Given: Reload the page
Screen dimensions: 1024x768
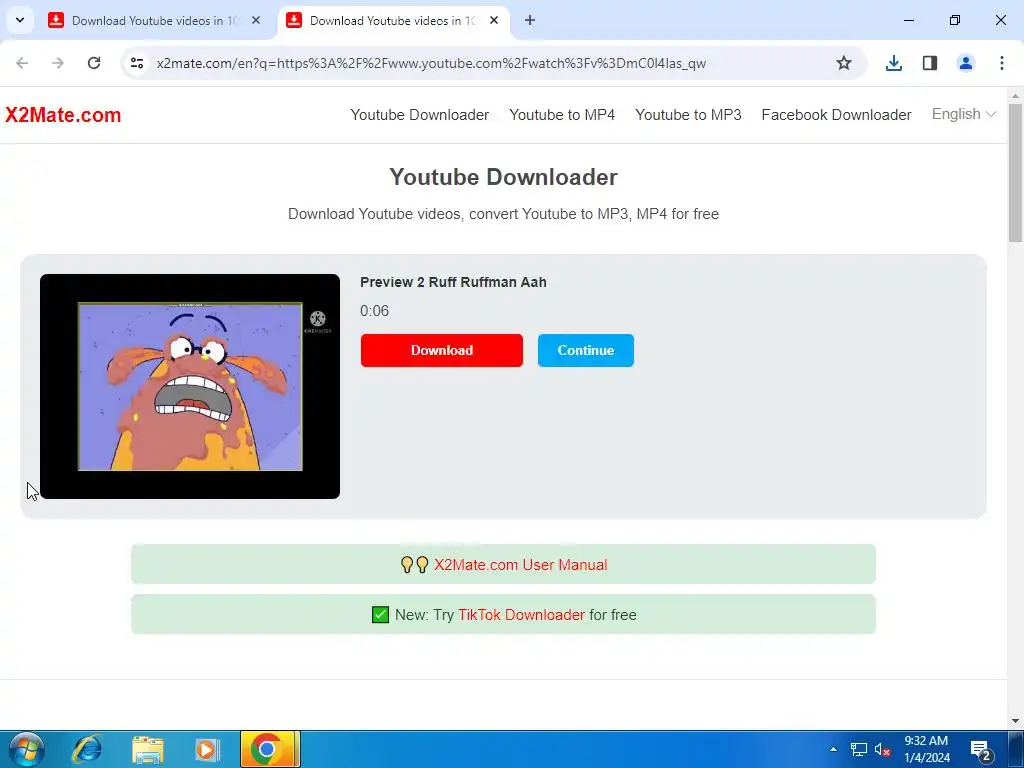Looking at the screenshot, I should coord(94,63).
